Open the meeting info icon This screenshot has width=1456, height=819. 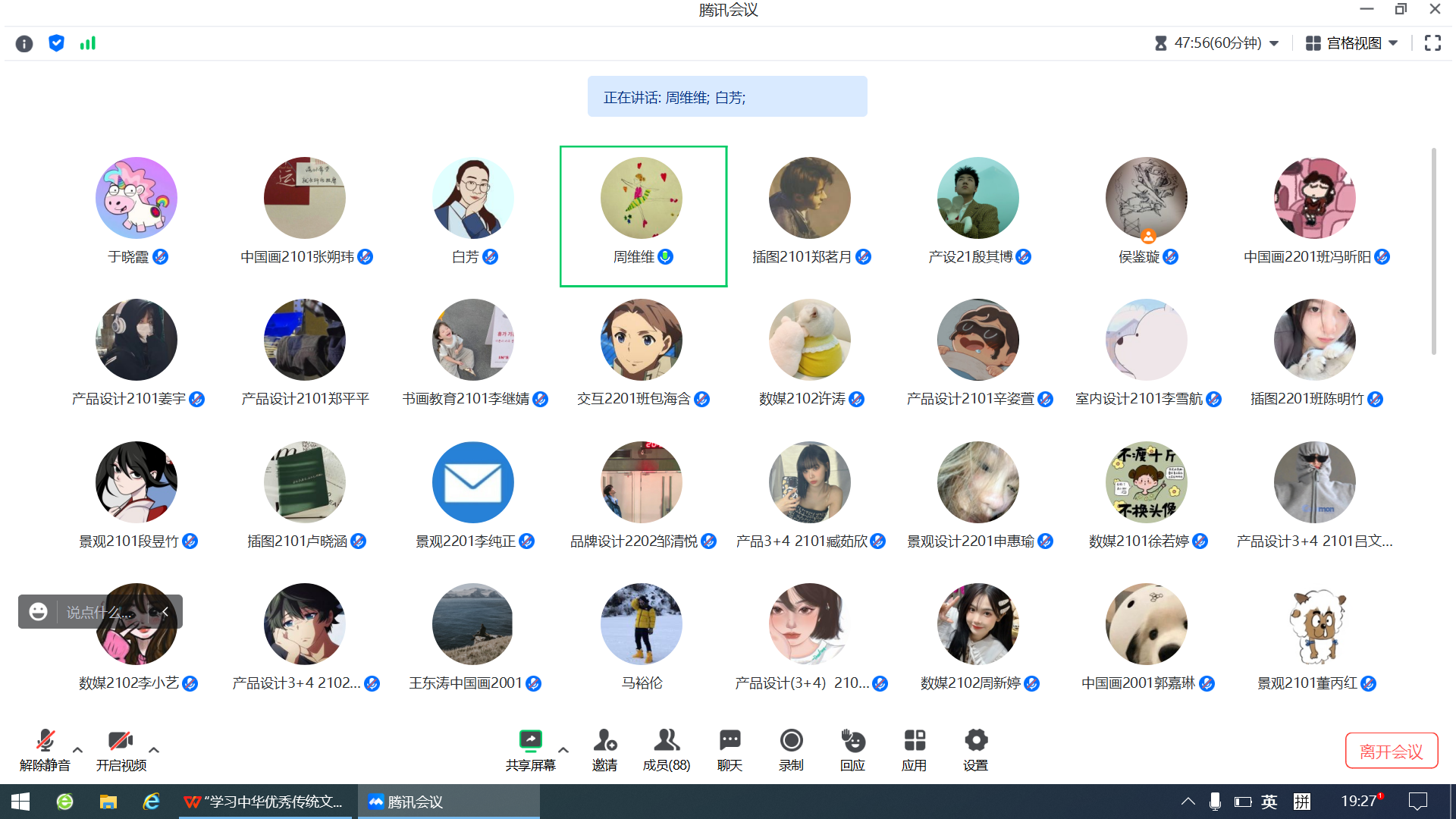(x=24, y=43)
